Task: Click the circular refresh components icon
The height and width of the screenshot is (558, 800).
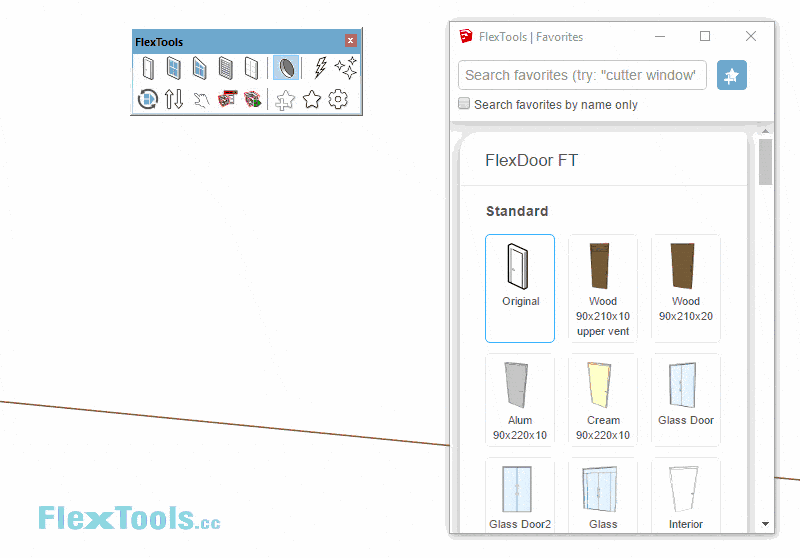Action: (x=148, y=99)
